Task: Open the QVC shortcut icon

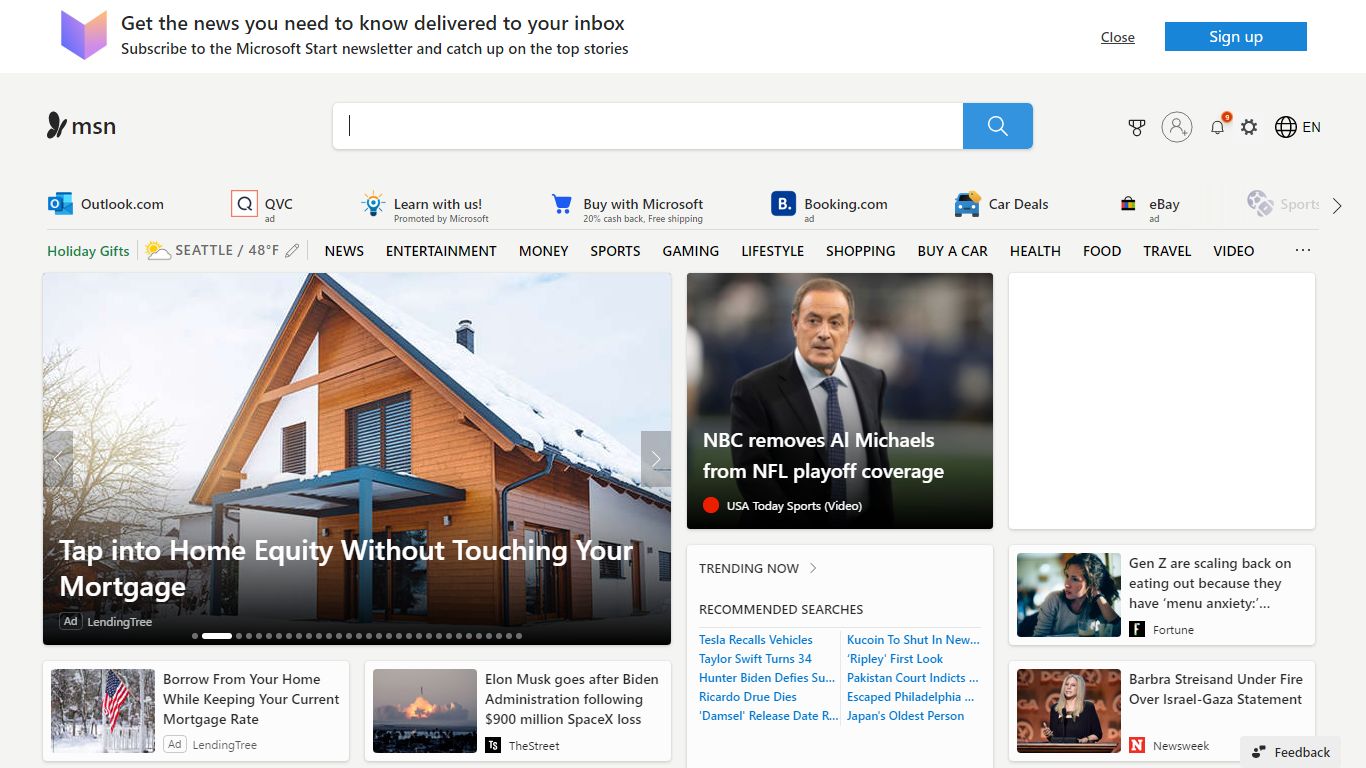Action: coord(244,204)
